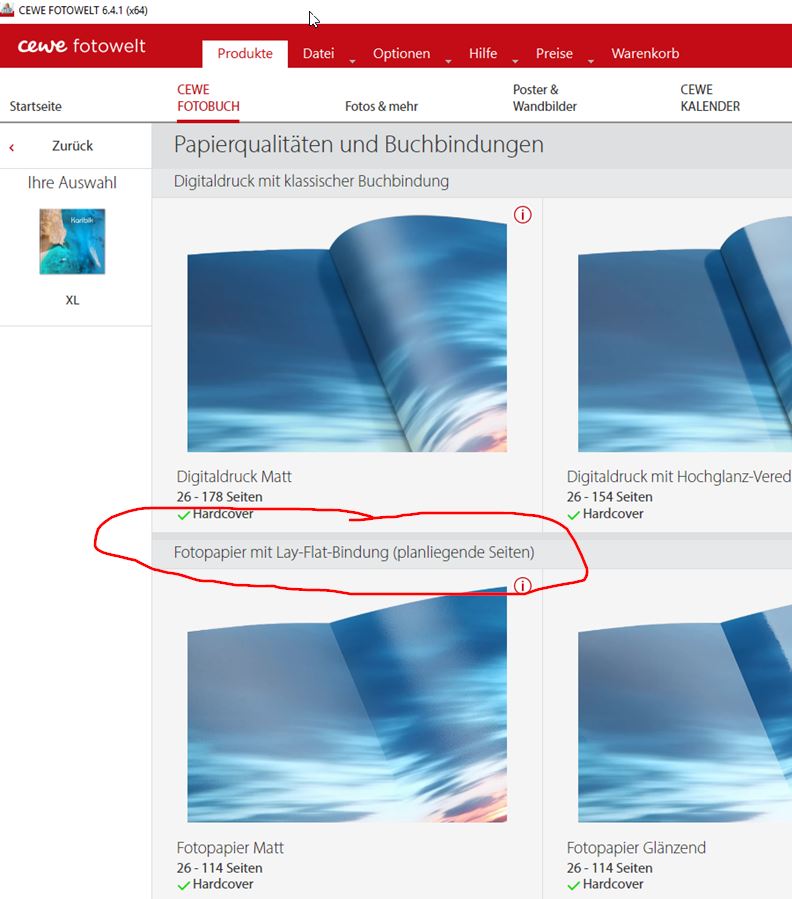The image size is (792, 899).
Task: Select the CEWE FOTOBUCH category tab
Action: point(208,98)
